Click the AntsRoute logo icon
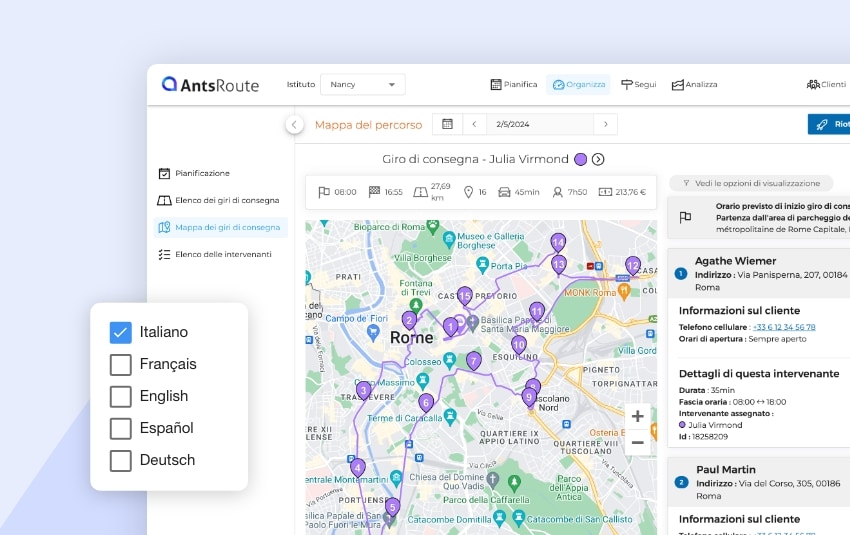 (170, 85)
